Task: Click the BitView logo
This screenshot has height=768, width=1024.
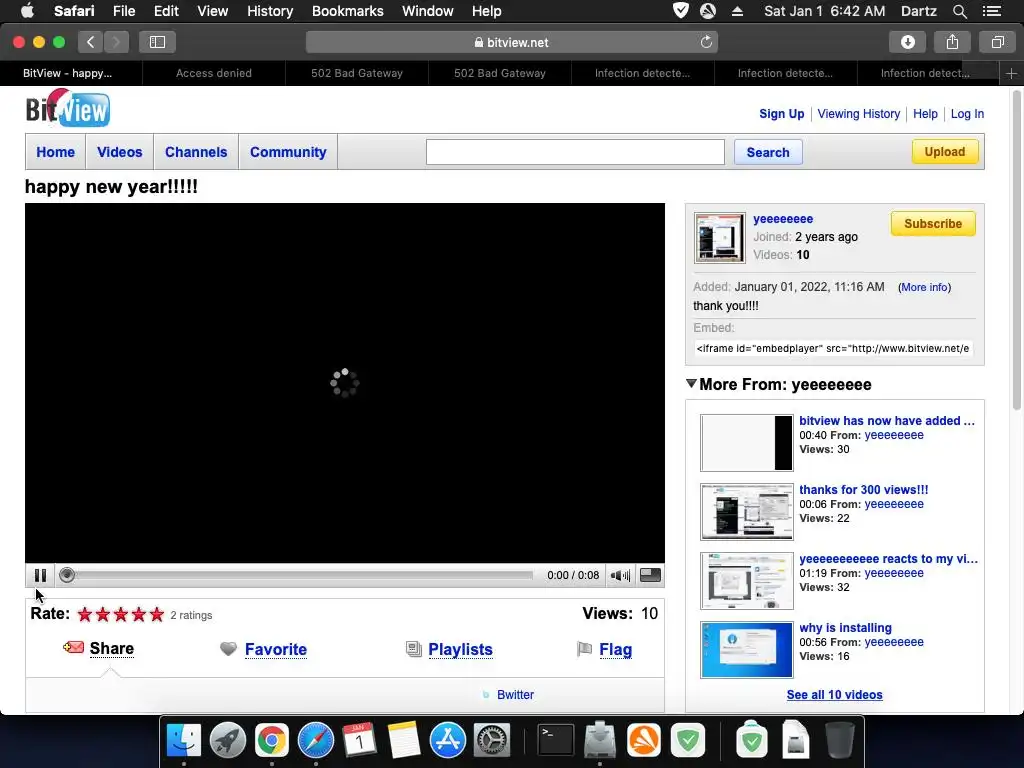Action: (x=68, y=108)
